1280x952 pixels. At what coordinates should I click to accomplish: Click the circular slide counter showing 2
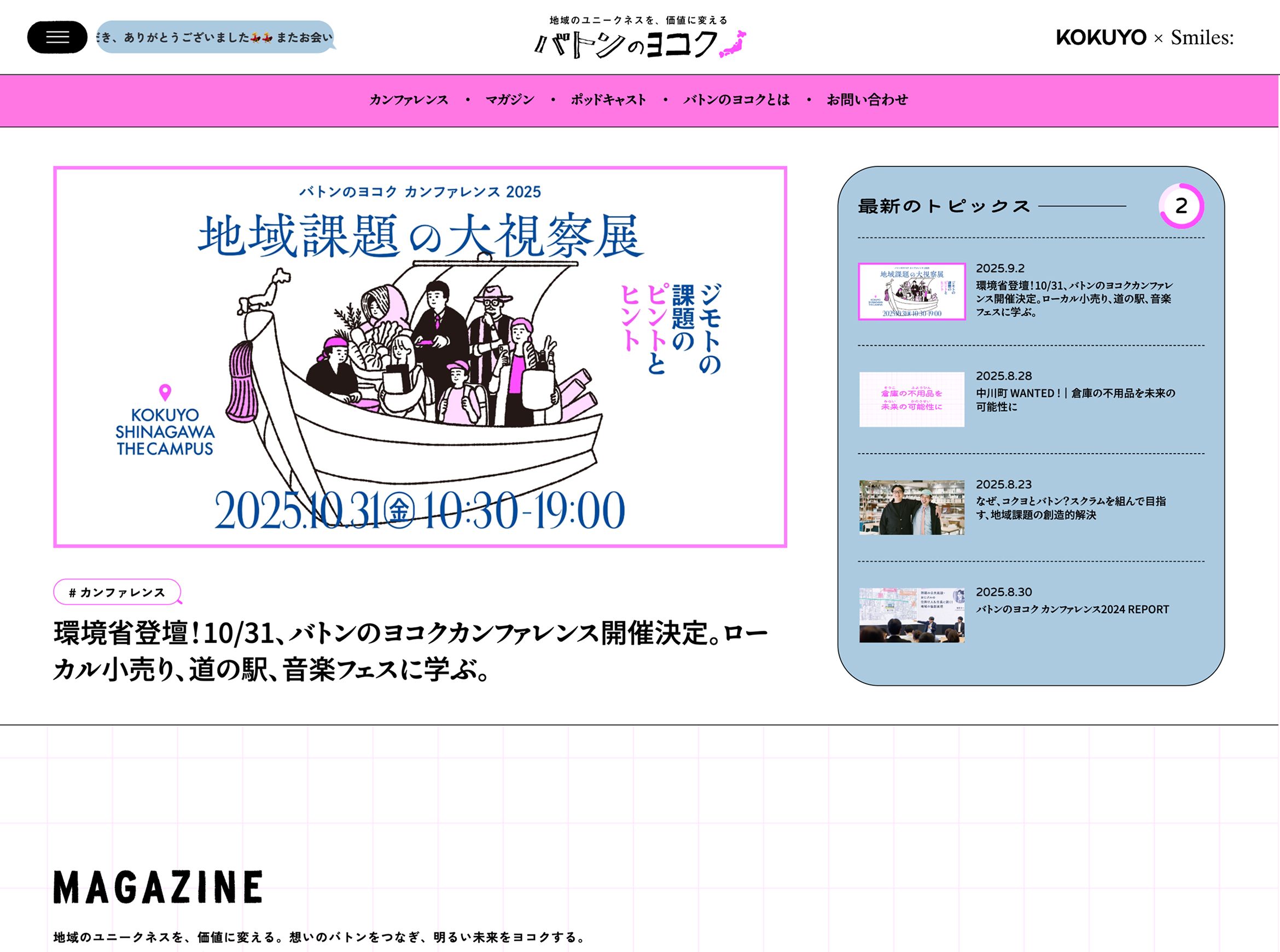coord(1181,206)
